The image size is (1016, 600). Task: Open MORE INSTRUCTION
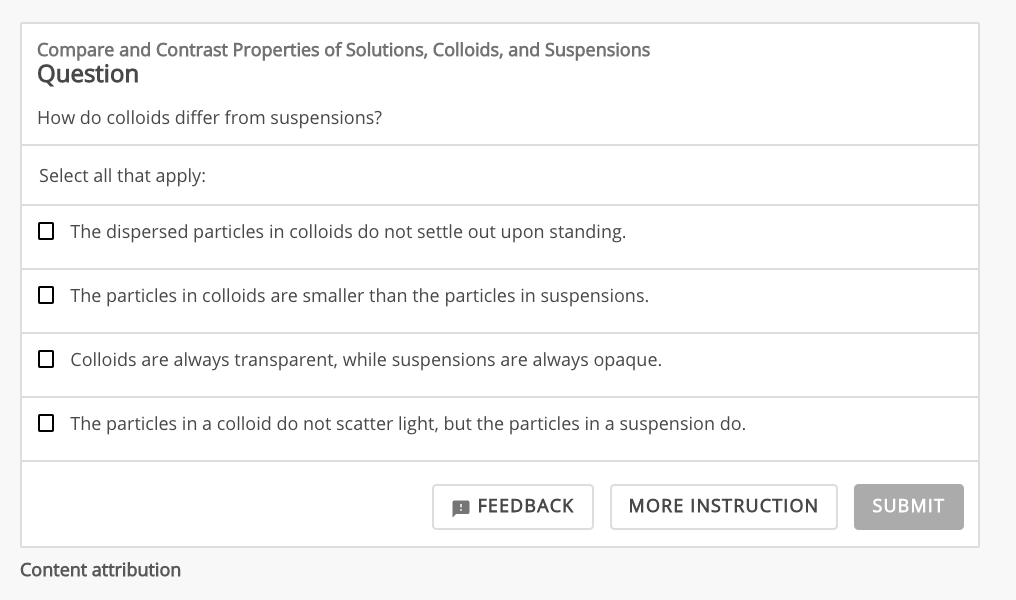(723, 506)
